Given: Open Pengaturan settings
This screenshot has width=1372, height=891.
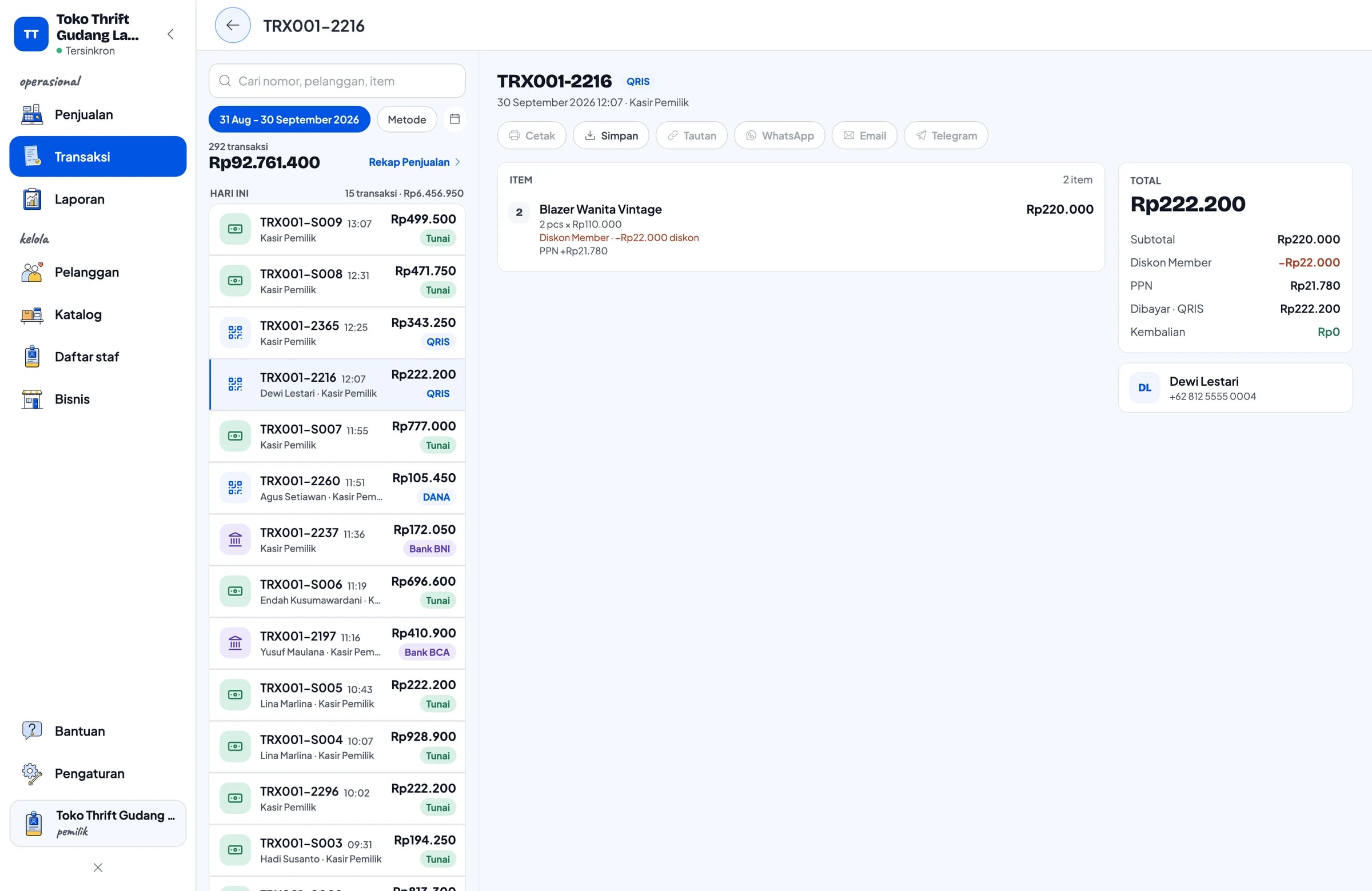Looking at the screenshot, I should pos(98,773).
